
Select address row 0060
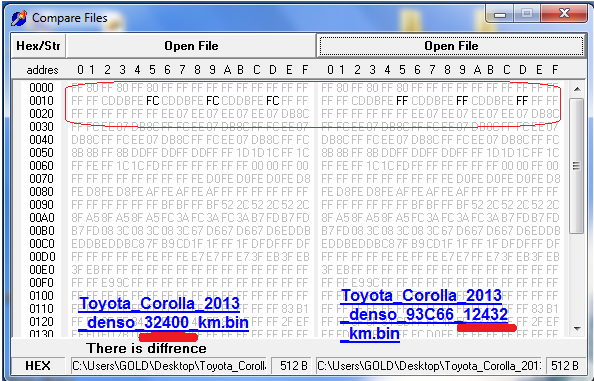(42, 166)
